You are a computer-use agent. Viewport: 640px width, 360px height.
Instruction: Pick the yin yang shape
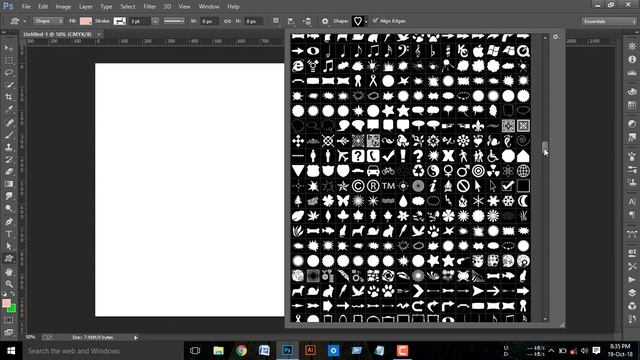point(433,171)
